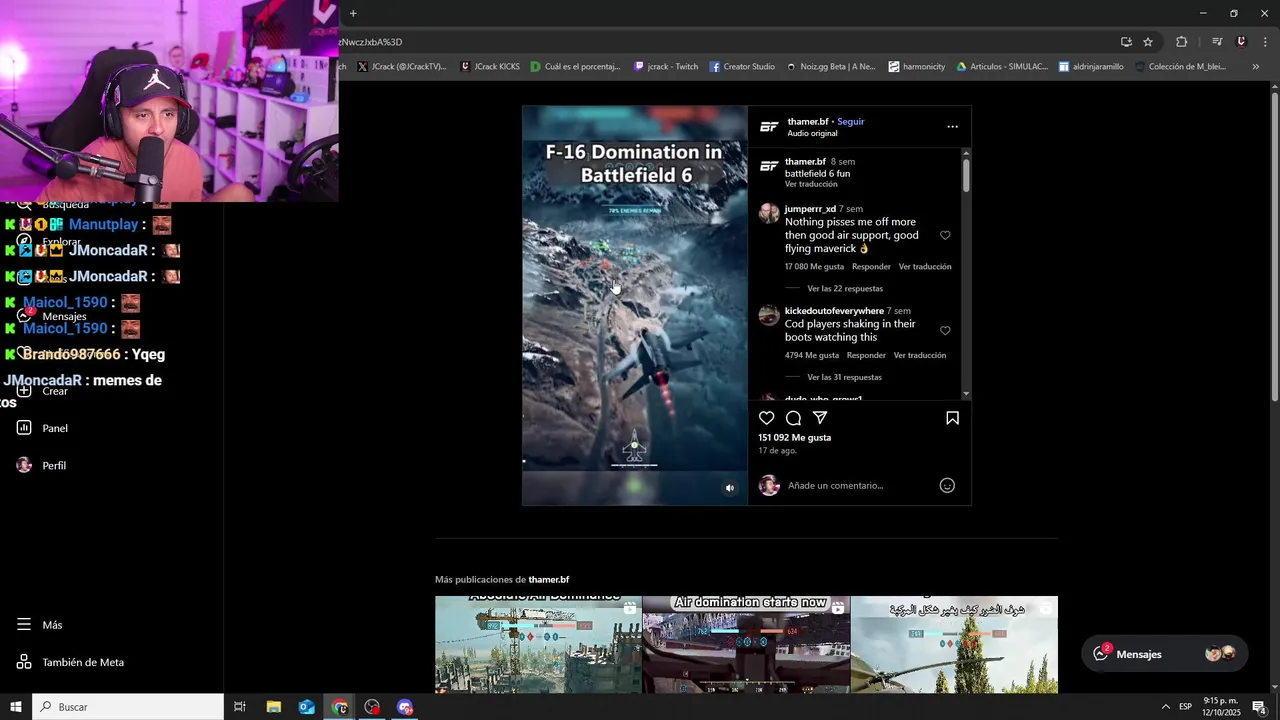Image resolution: width=1280 pixels, height=720 pixels.
Task: Show hidden system tray icons
Action: click(1165, 707)
